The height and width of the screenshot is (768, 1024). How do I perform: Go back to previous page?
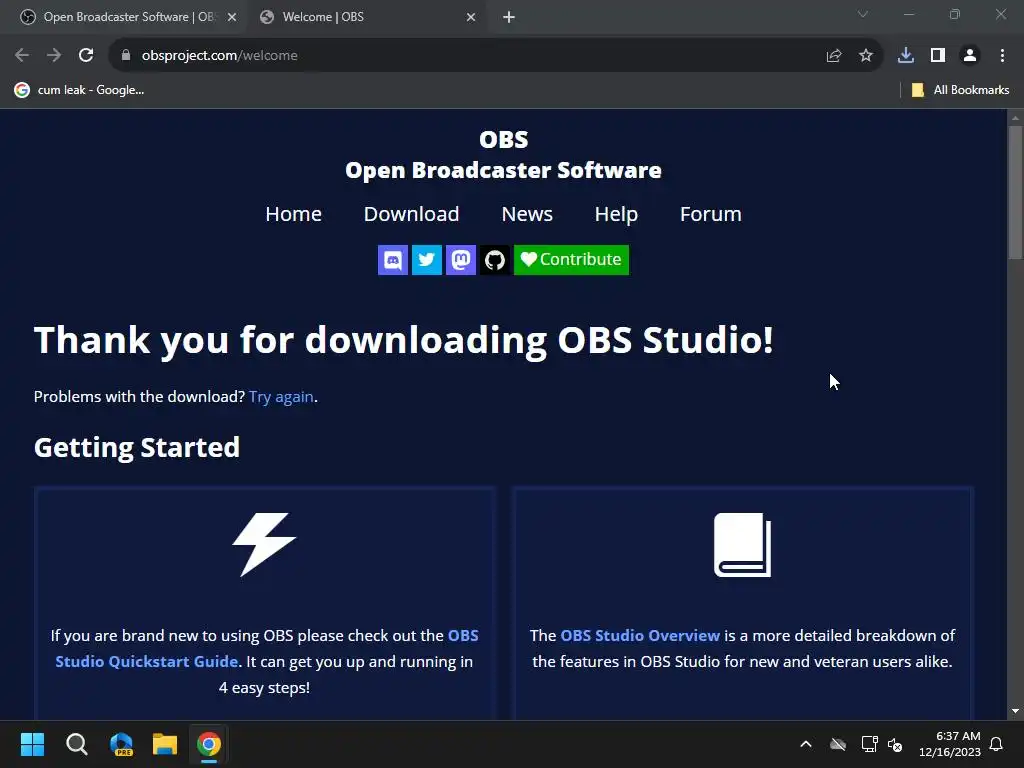(22, 56)
